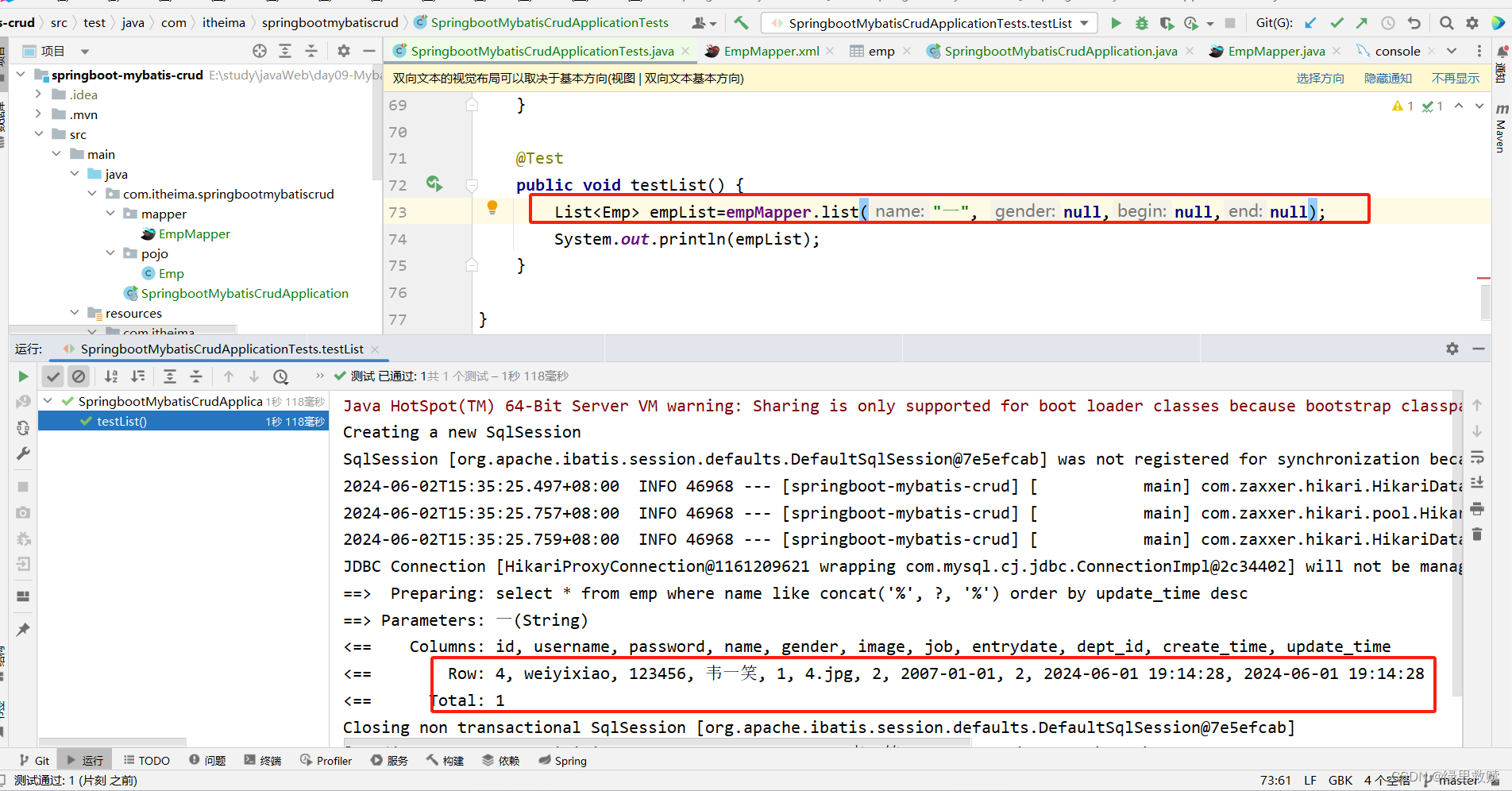Screen dimensions: 1512x791
Task: Switch to the EmpMapper.xml tab
Action: (x=771, y=50)
